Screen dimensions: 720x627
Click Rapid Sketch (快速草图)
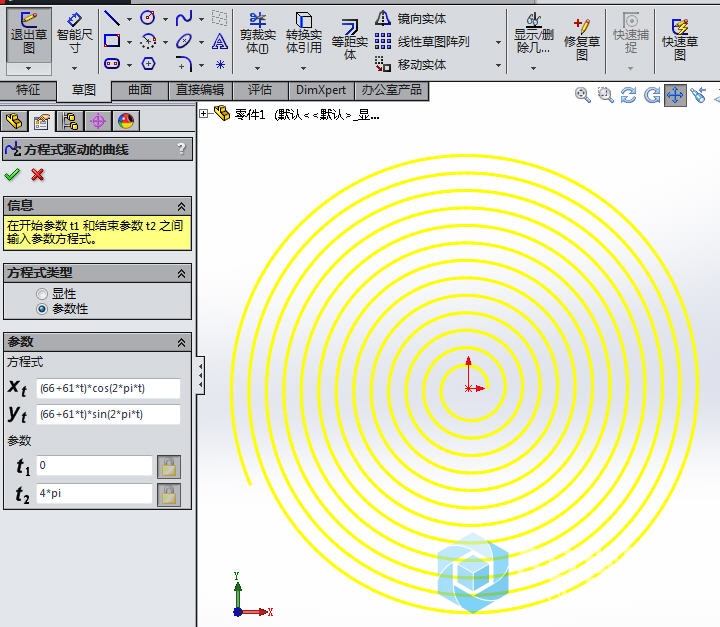680,40
